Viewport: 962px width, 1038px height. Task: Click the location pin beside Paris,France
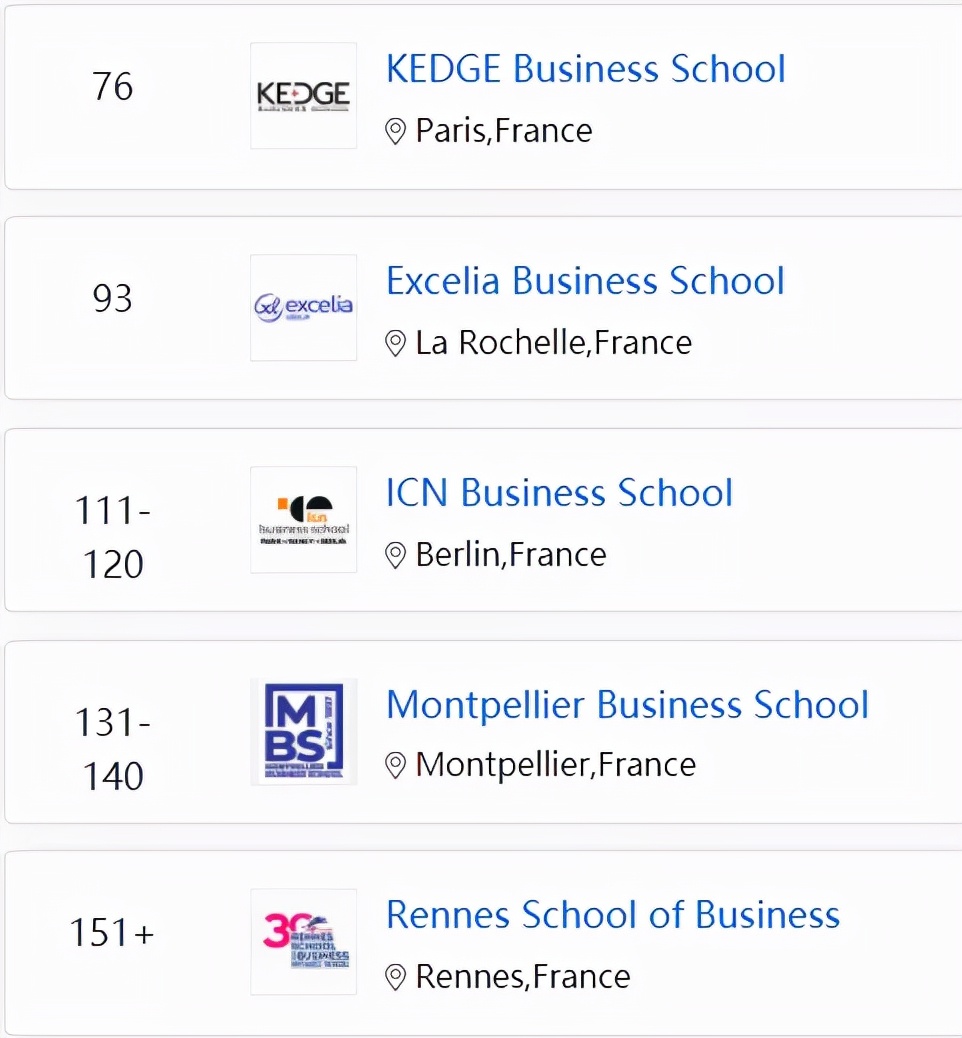pos(396,131)
